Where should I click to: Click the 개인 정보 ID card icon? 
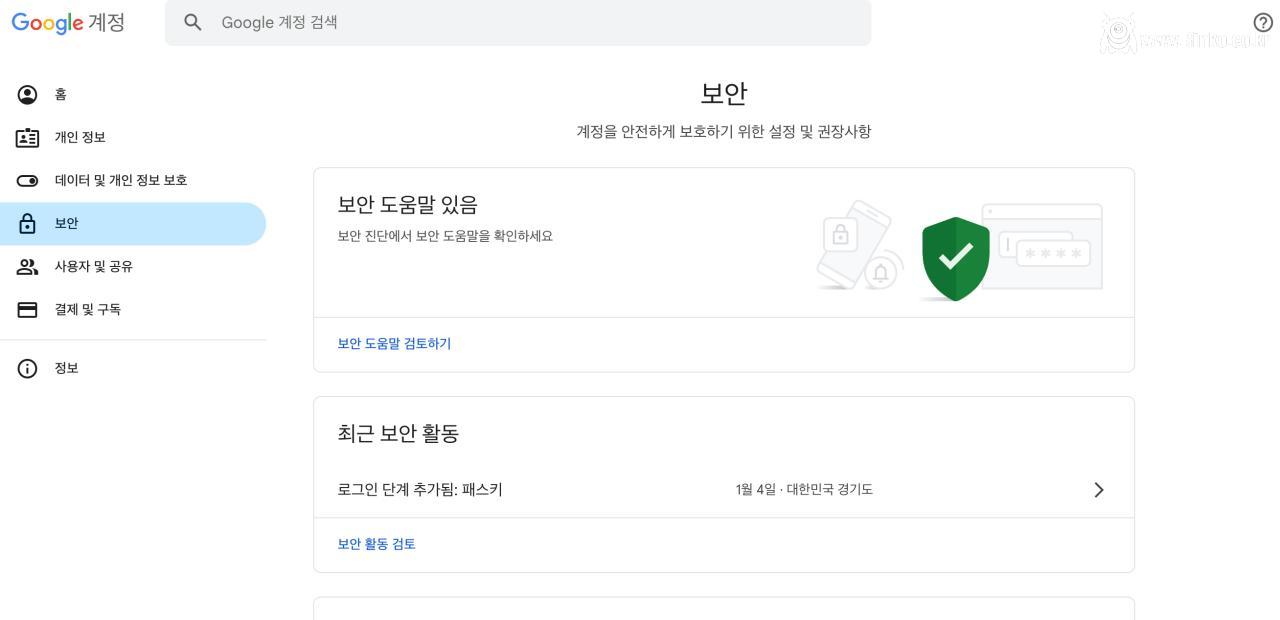(x=28, y=138)
